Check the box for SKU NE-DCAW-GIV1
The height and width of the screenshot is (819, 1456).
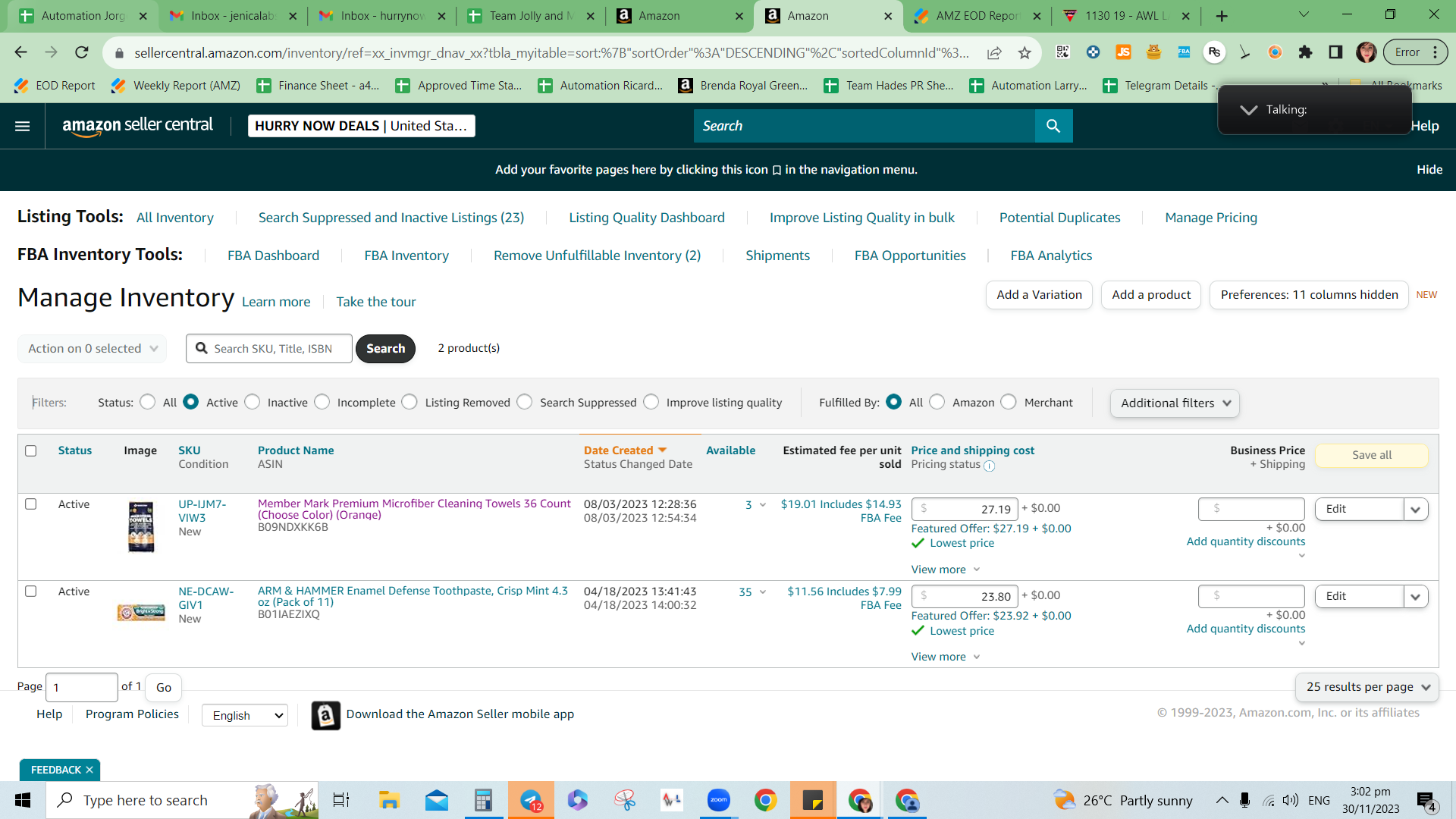pyautogui.click(x=31, y=591)
